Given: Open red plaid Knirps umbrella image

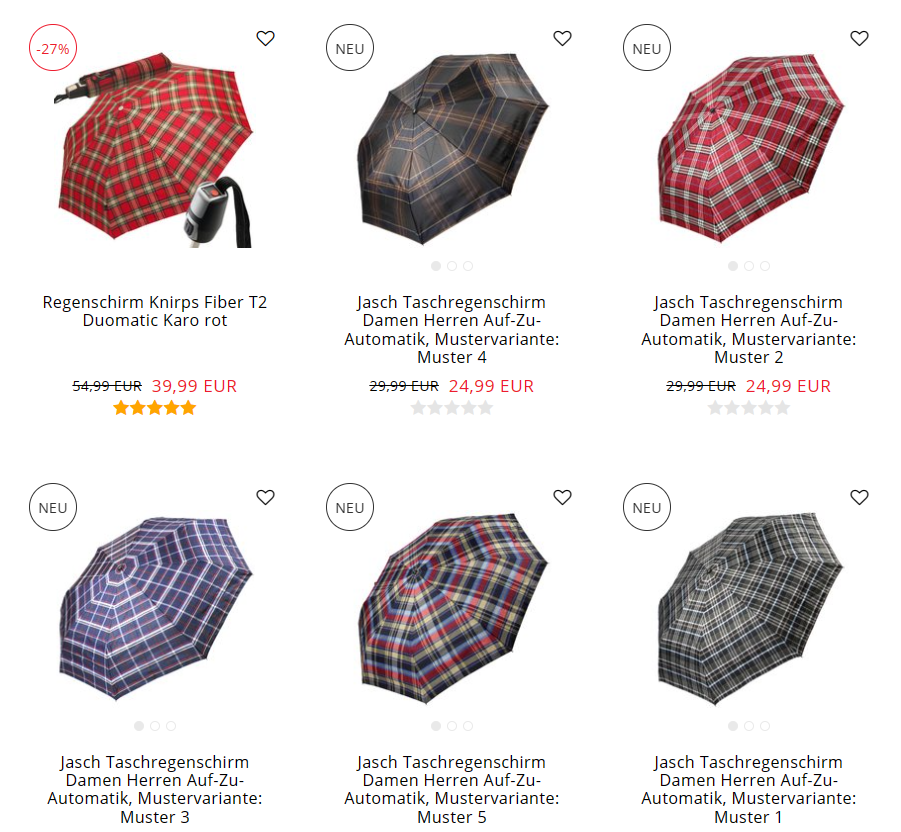Looking at the screenshot, I should 155,151.
